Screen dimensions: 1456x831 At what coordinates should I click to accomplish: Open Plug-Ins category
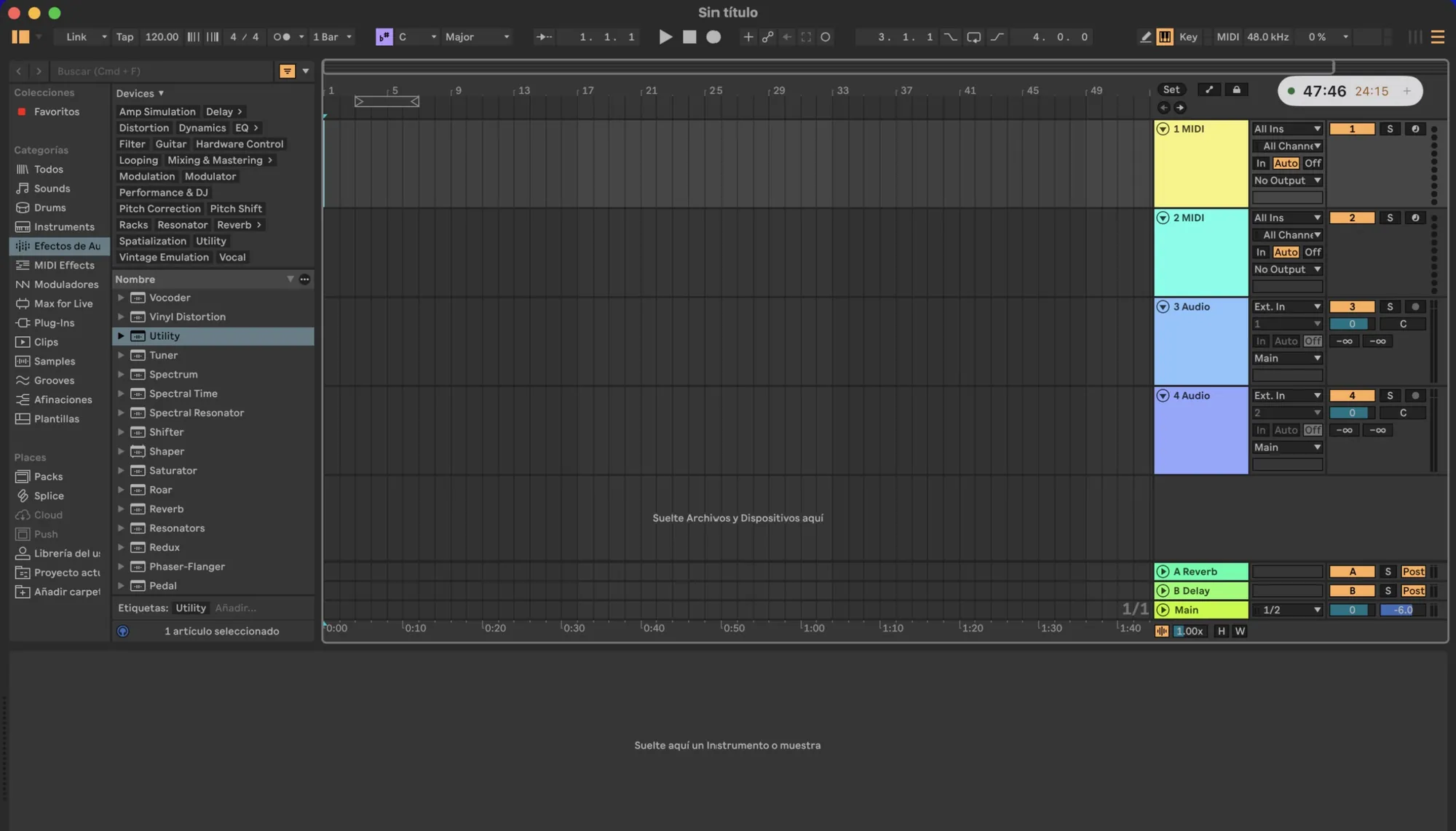click(x=54, y=323)
